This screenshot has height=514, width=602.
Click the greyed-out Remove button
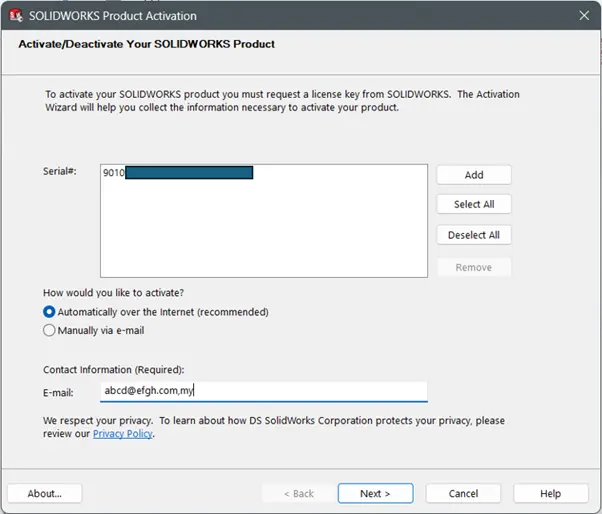[474, 267]
